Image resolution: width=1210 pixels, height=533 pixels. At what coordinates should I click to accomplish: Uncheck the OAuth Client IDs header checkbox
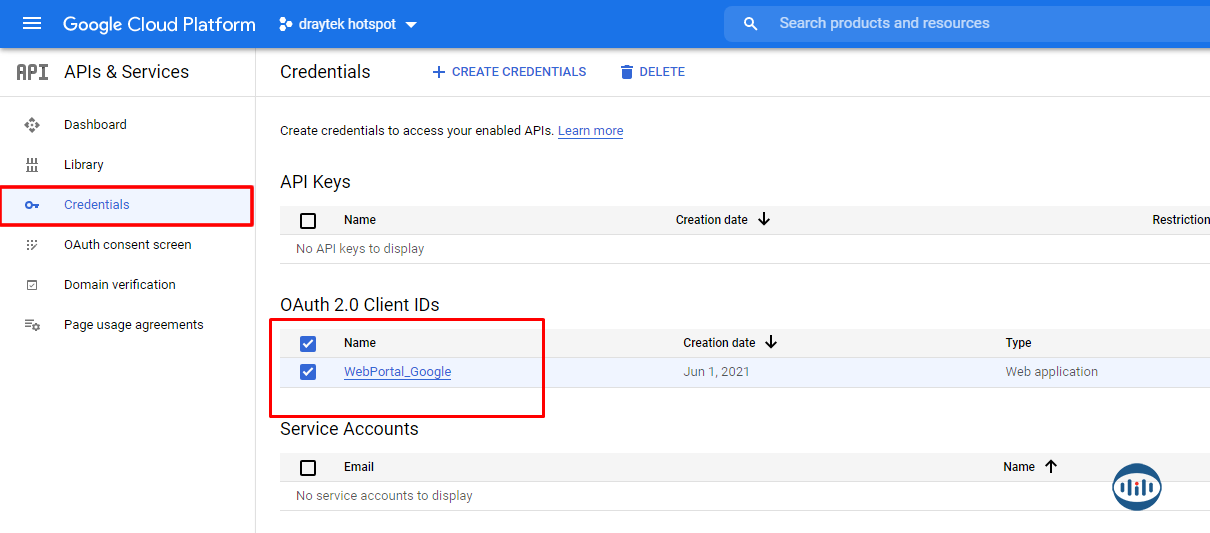308,344
